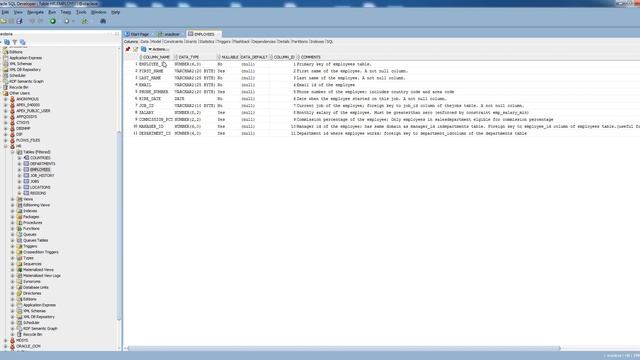
Task: Click the refresh icon in Connections panel
Action: pos(7,42)
